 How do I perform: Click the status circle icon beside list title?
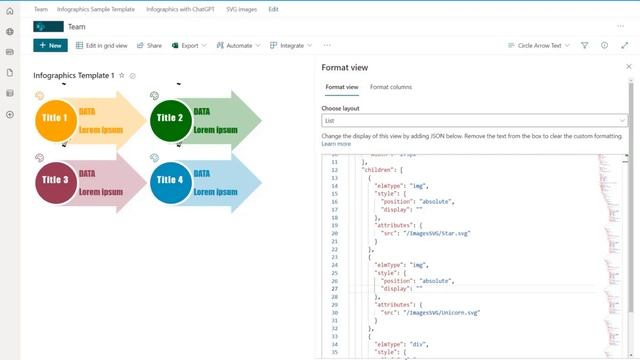tap(133, 76)
